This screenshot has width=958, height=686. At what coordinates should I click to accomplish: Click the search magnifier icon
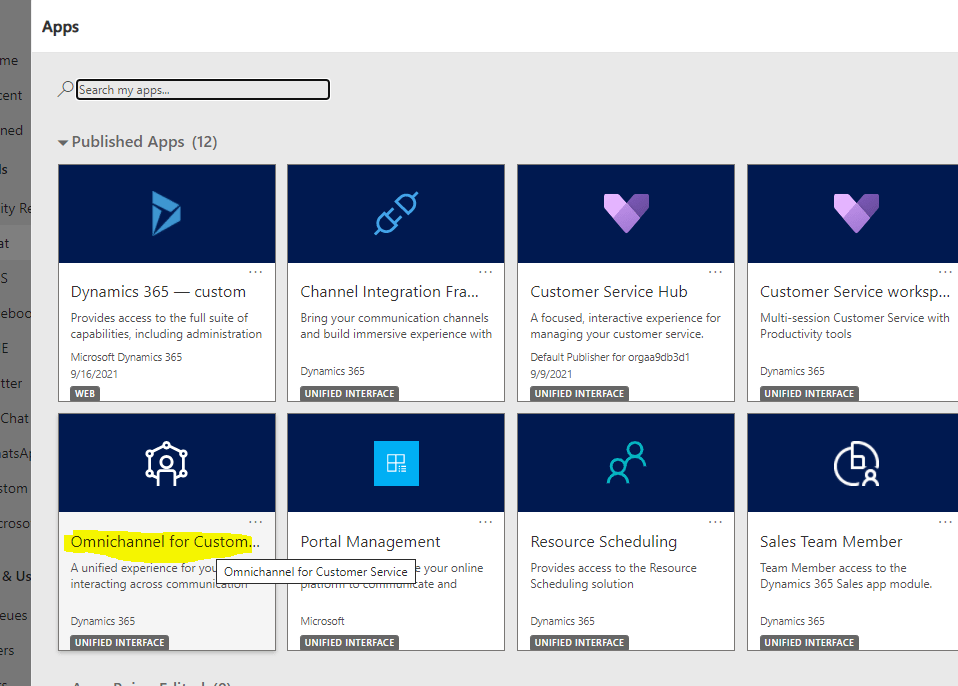65,89
